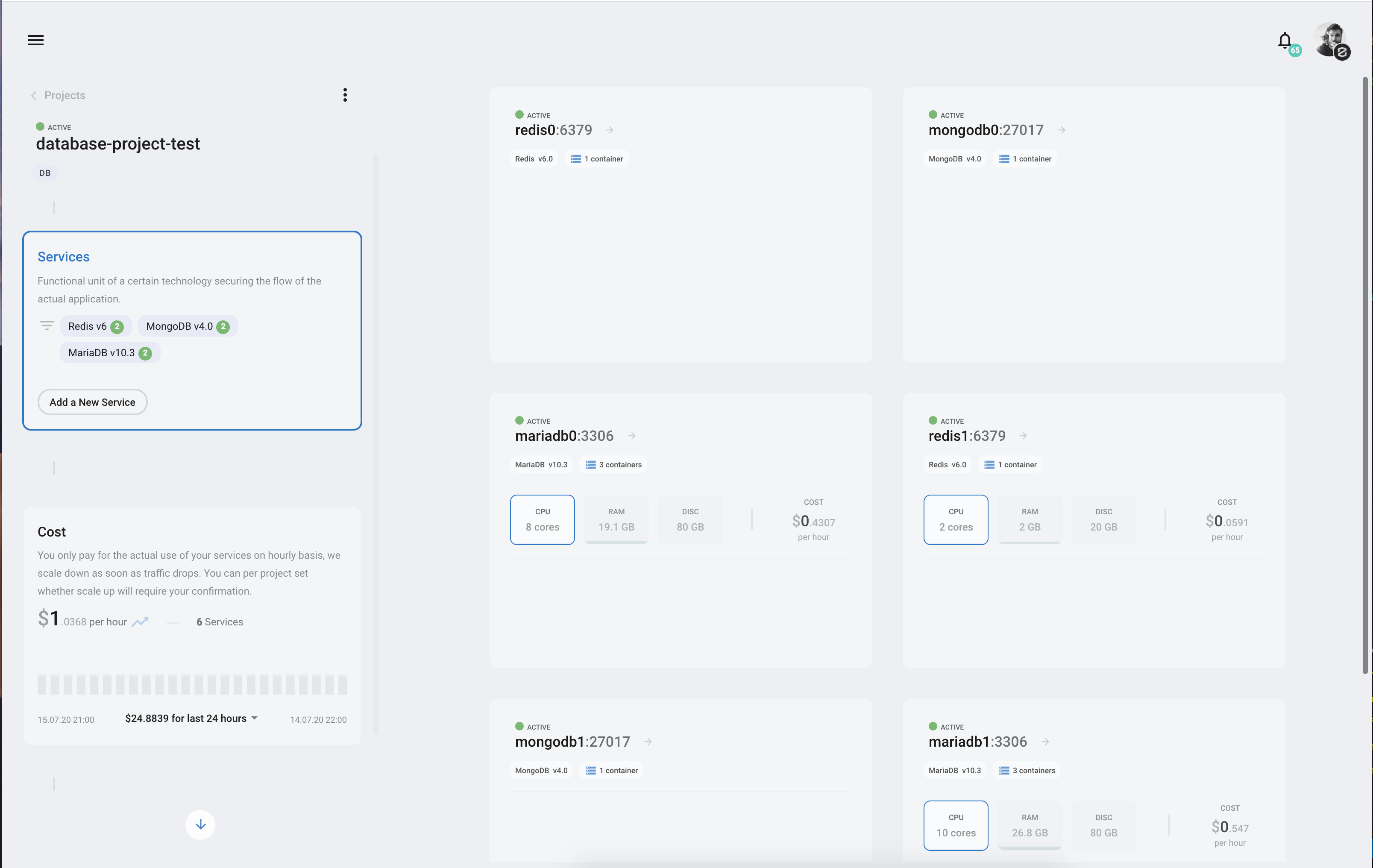Click Add a New Service button

click(x=92, y=402)
